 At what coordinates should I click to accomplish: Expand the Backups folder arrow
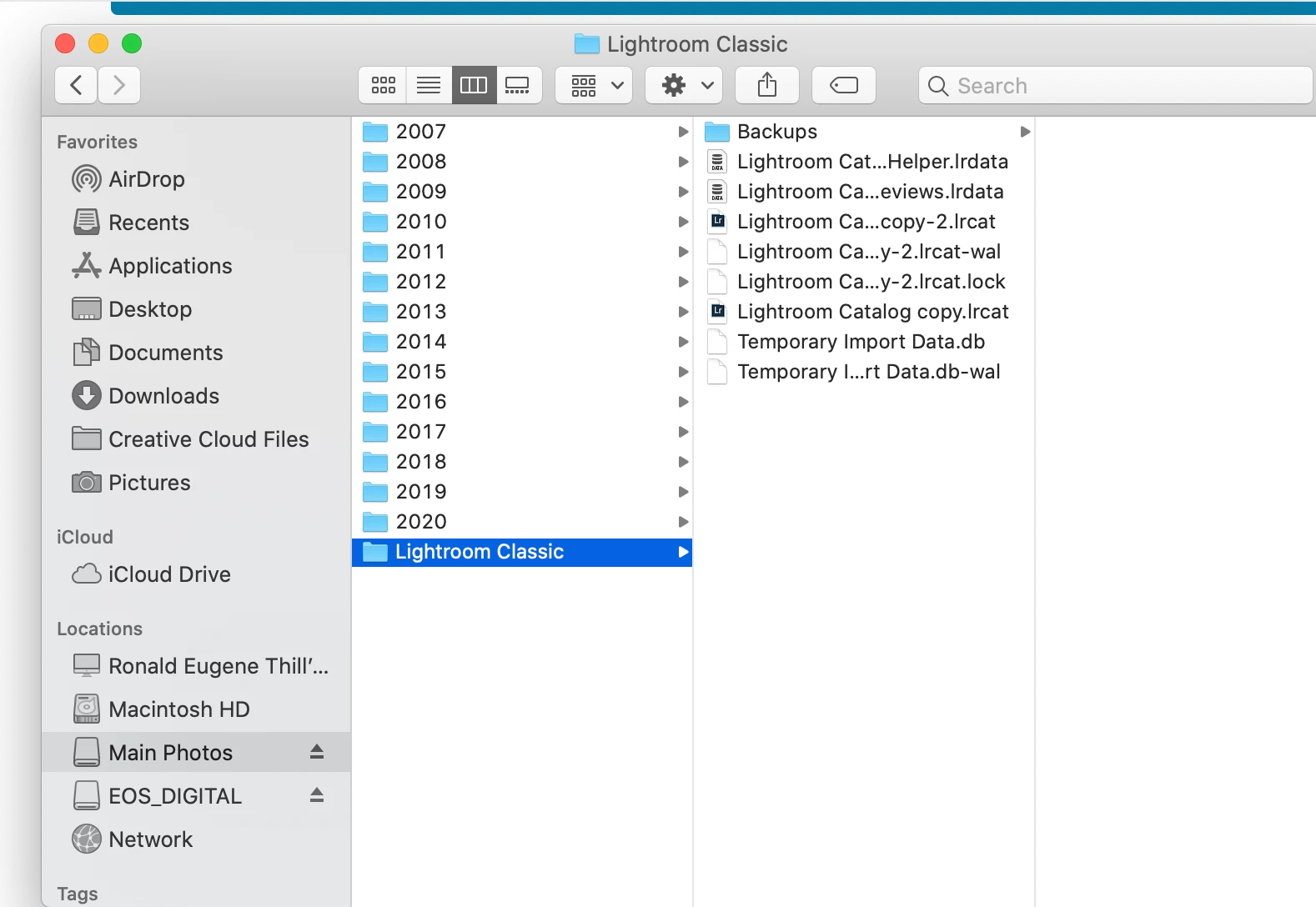(x=1025, y=132)
